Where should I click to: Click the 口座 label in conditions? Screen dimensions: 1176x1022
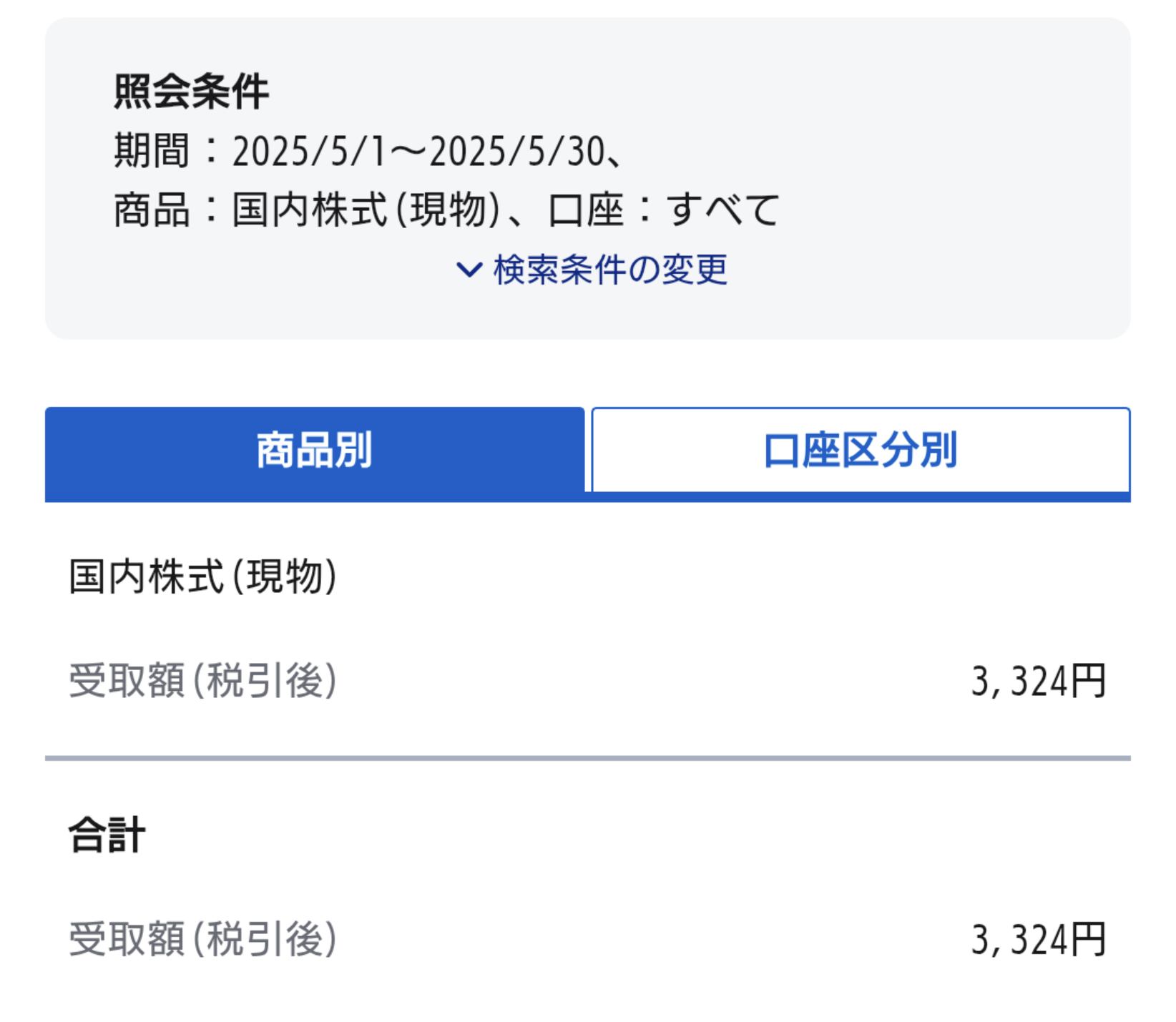tap(586, 210)
